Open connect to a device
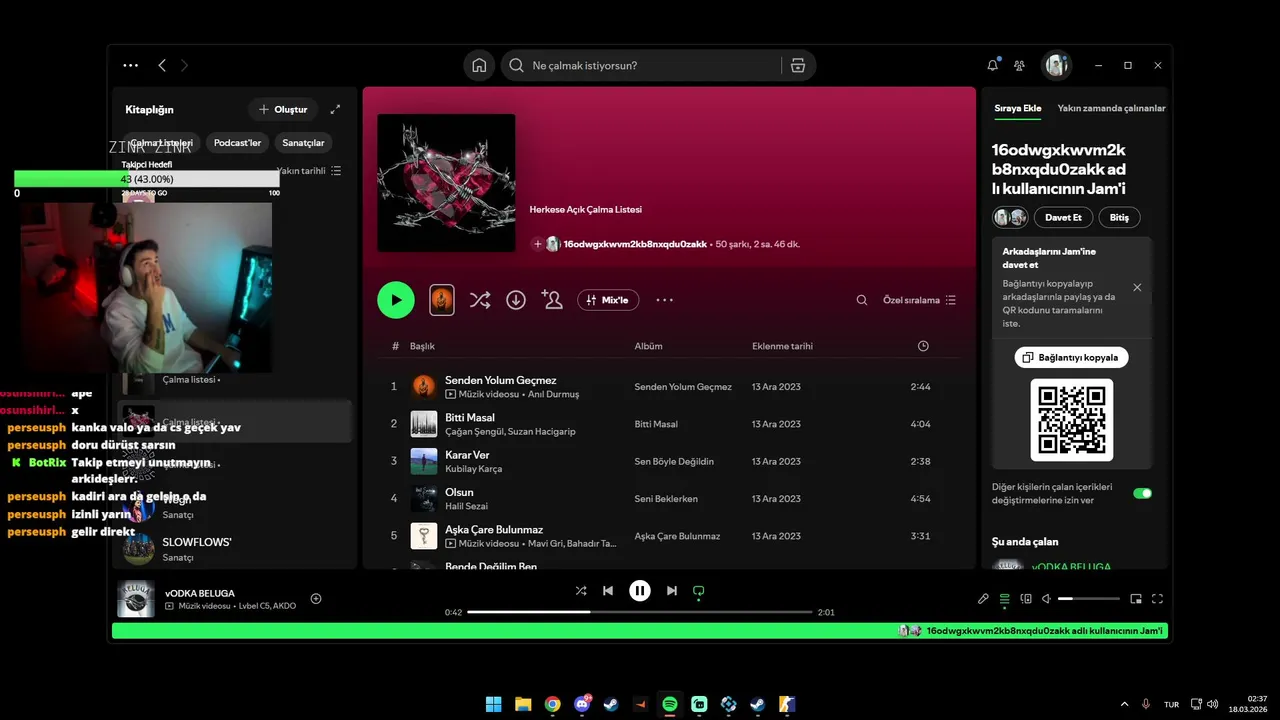This screenshot has width=1280, height=720. point(1026,599)
